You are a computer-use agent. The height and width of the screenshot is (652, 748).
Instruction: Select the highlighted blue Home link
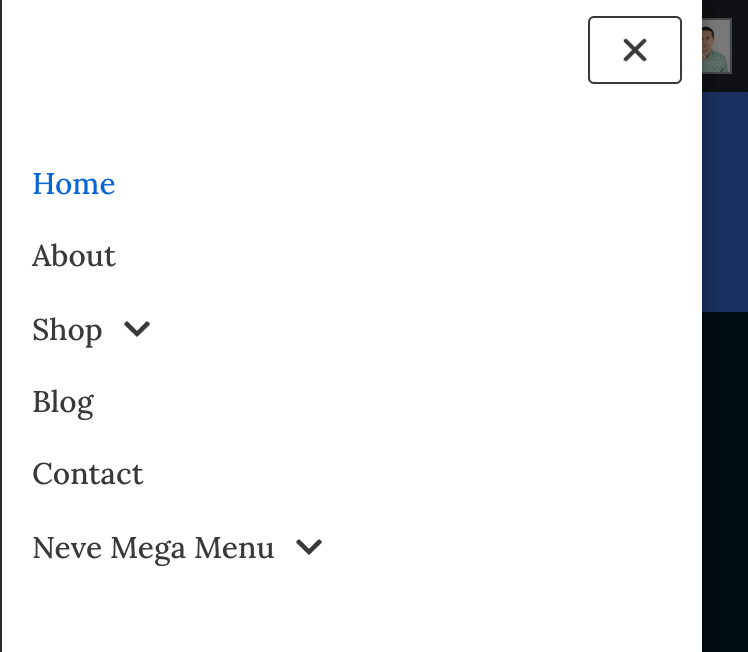click(x=73, y=184)
